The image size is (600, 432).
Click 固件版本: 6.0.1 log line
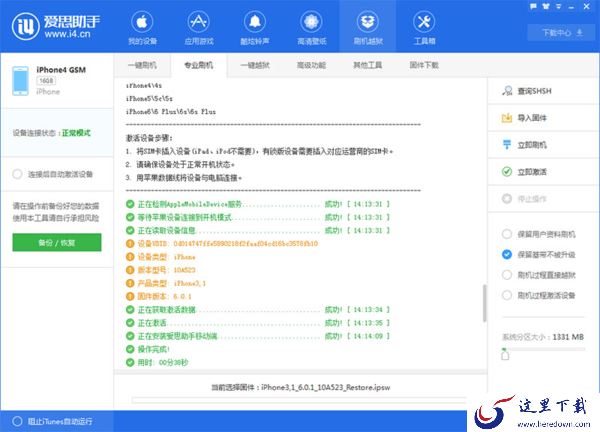(159, 297)
